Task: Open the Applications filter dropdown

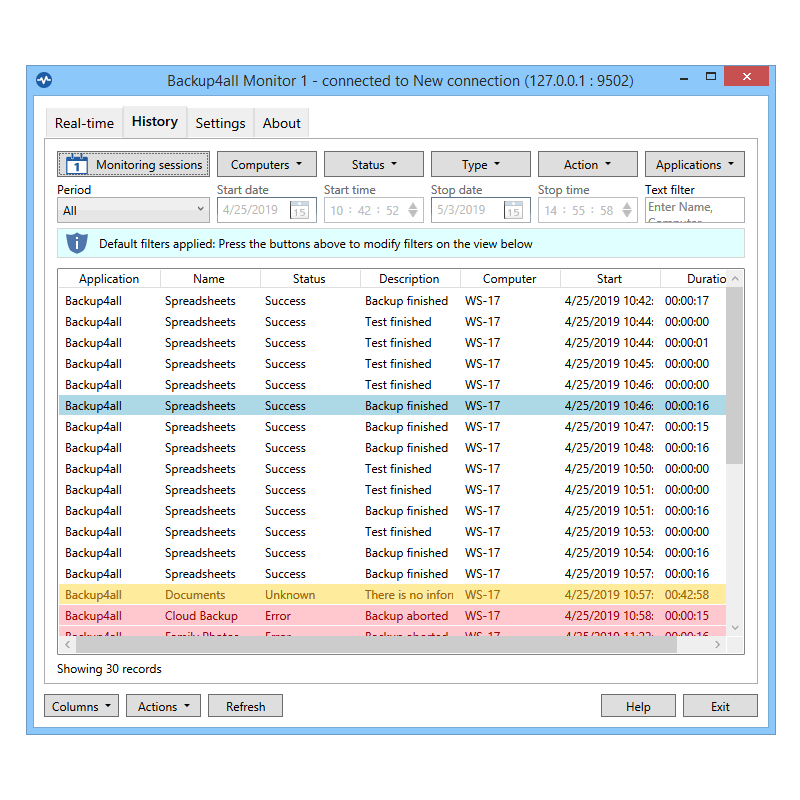Action: tap(694, 165)
